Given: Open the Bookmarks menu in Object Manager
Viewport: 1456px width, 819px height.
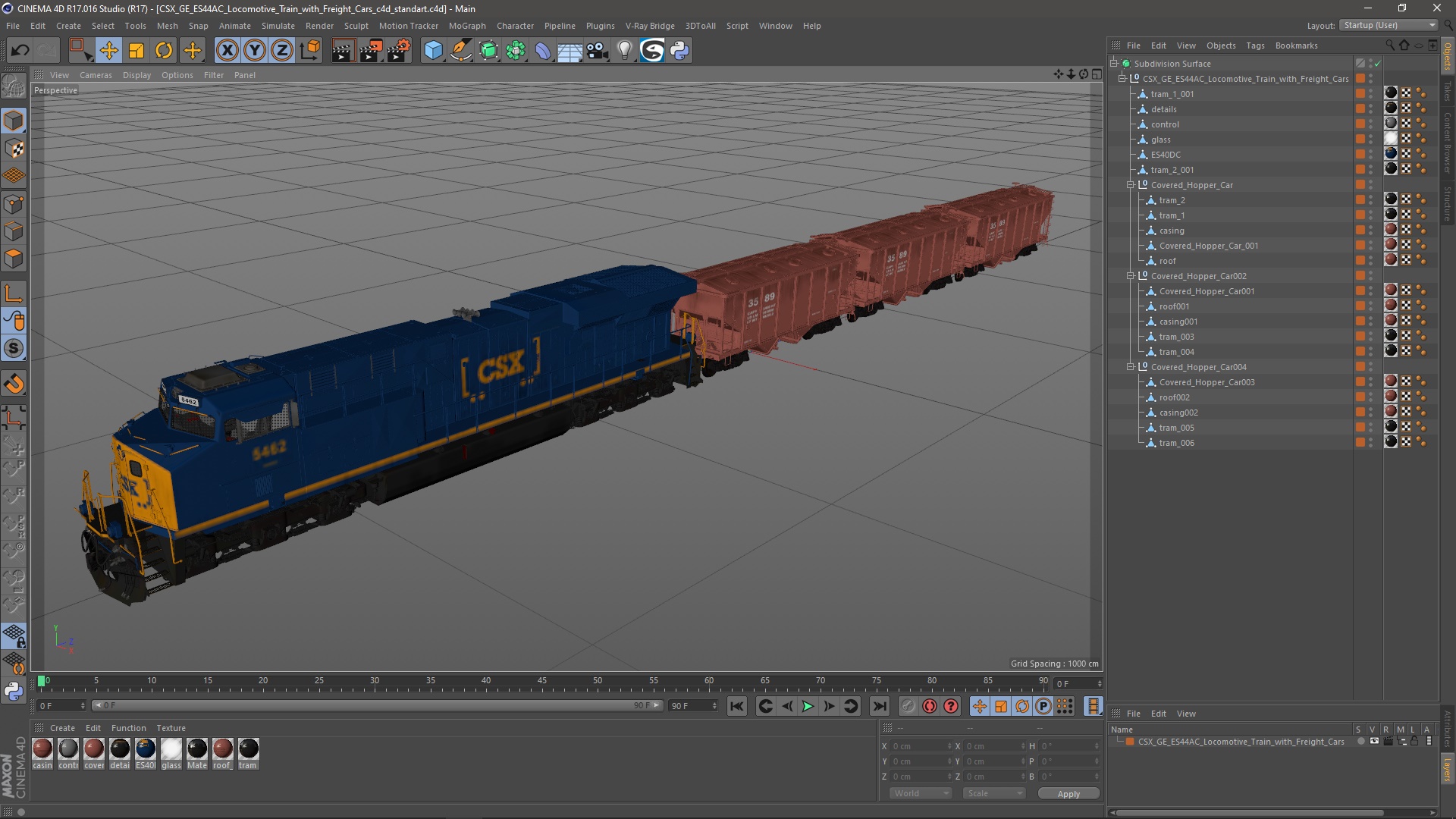Looking at the screenshot, I should (1296, 45).
